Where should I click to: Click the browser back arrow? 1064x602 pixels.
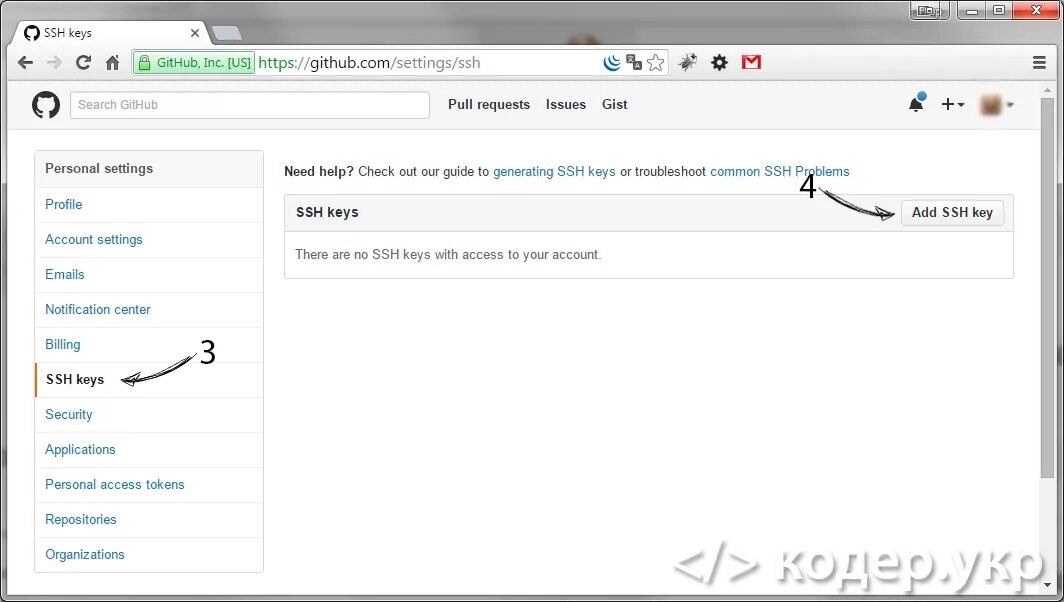click(25, 63)
